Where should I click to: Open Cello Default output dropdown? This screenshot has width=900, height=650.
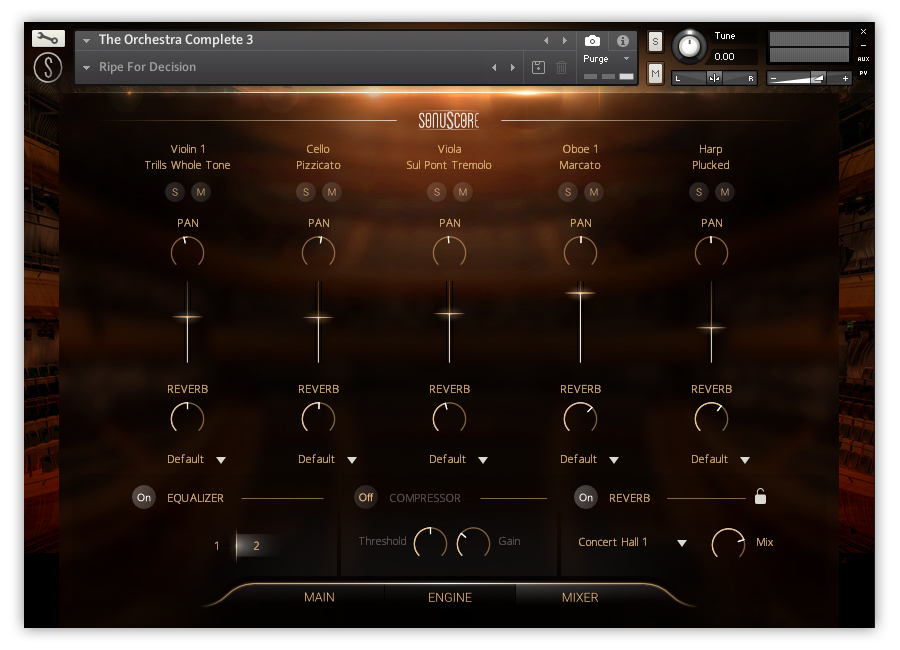coord(328,459)
